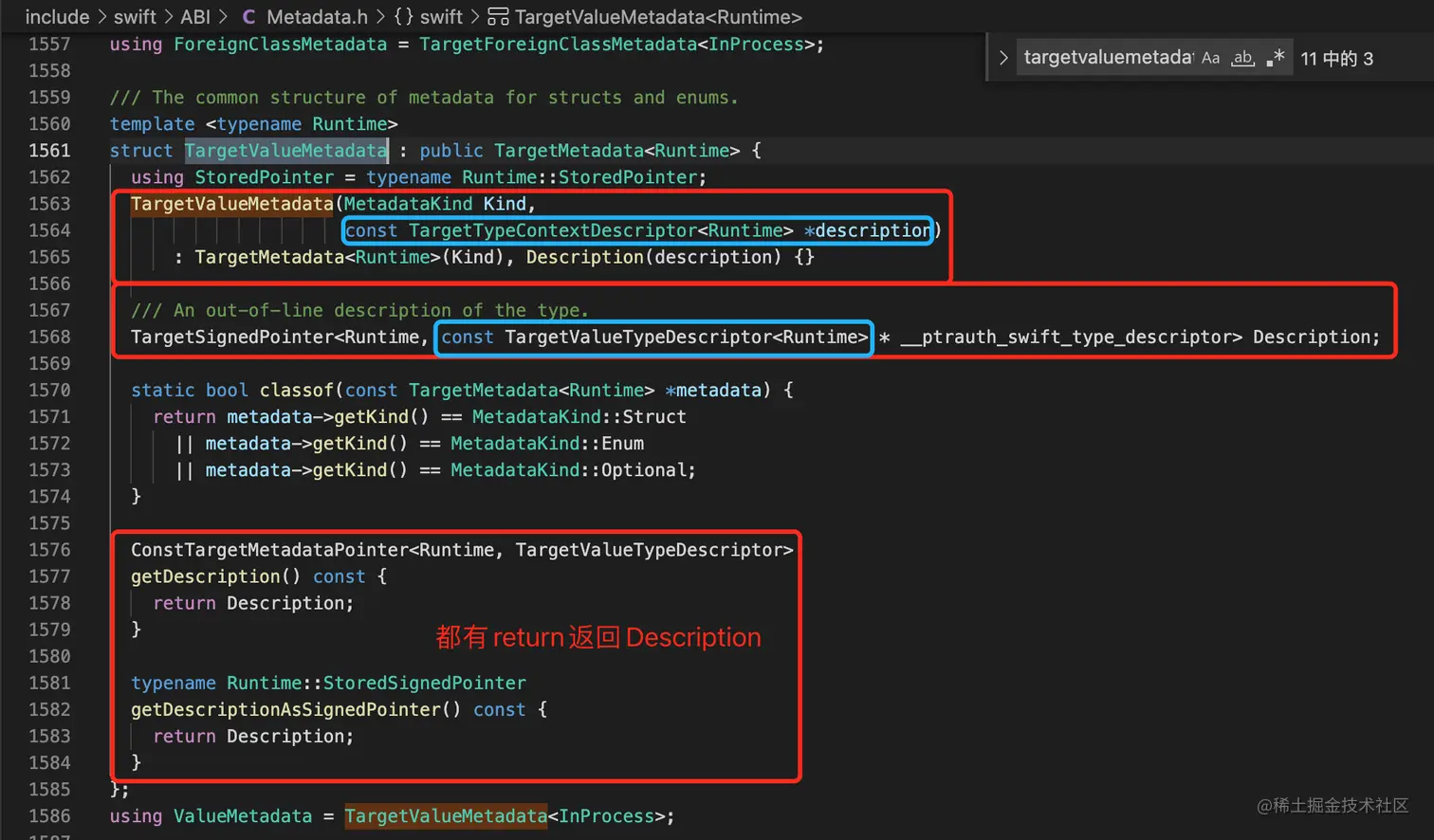Click line number 1561 in gutter
1434x840 pixels.
click(49, 151)
